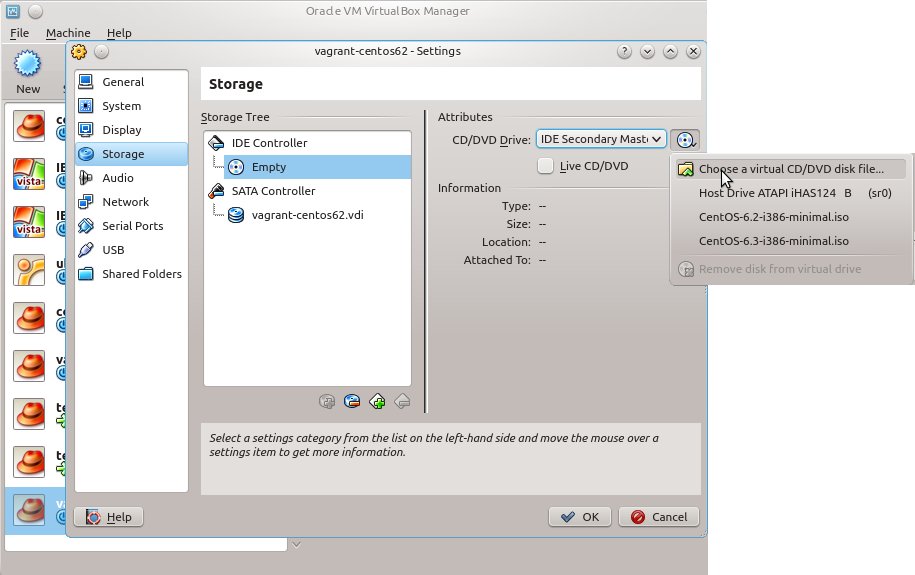Click the remove controller icon below storage tree
This screenshot has width=915, height=575.
[x=402, y=402]
